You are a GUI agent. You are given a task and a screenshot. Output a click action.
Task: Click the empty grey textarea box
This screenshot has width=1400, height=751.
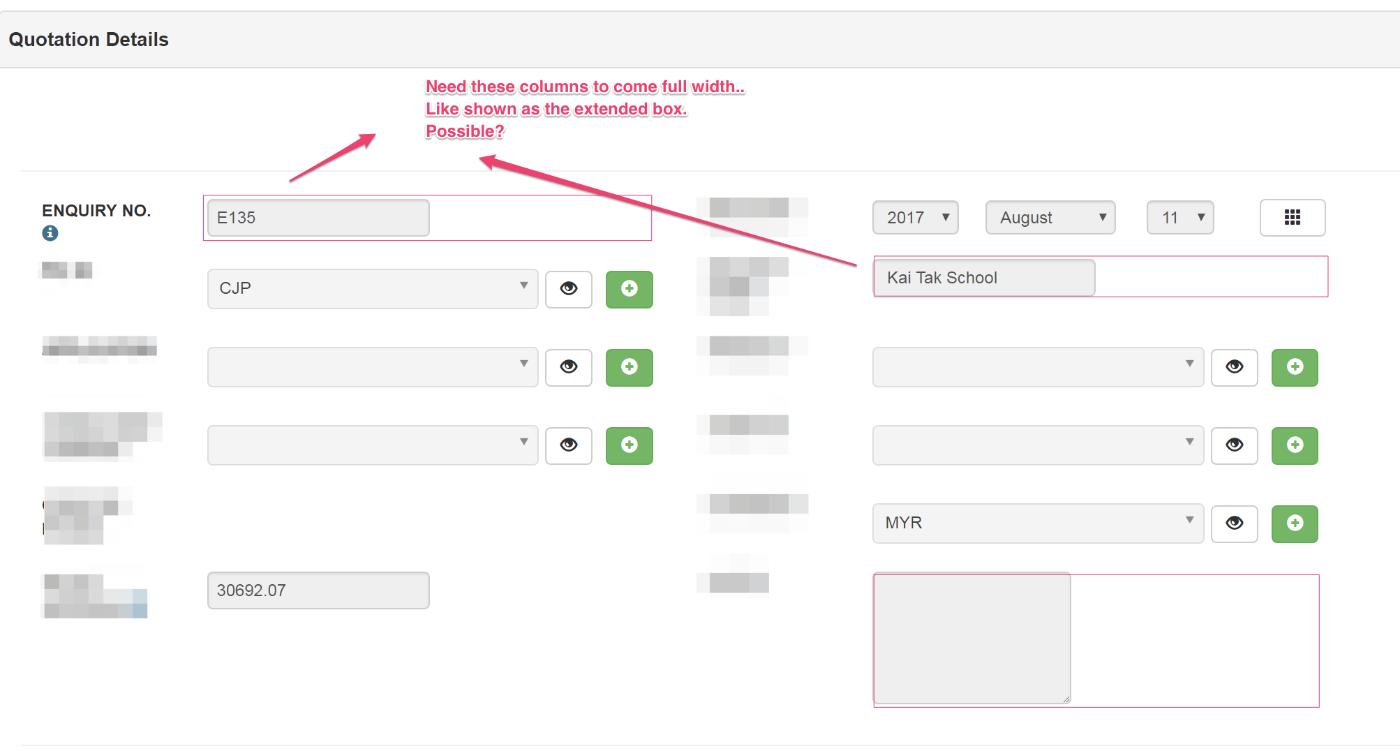pyautogui.click(x=972, y=638)
